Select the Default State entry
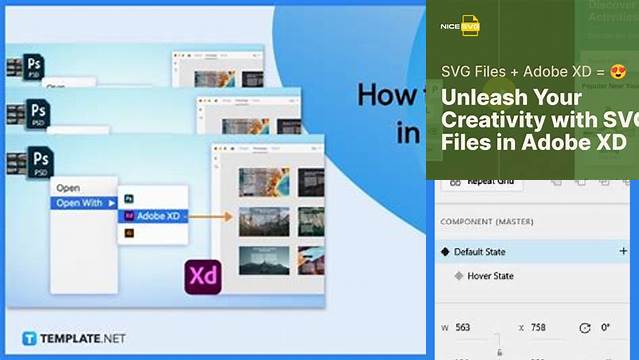The width and height of the screenshot is (639, 360). 532,252
